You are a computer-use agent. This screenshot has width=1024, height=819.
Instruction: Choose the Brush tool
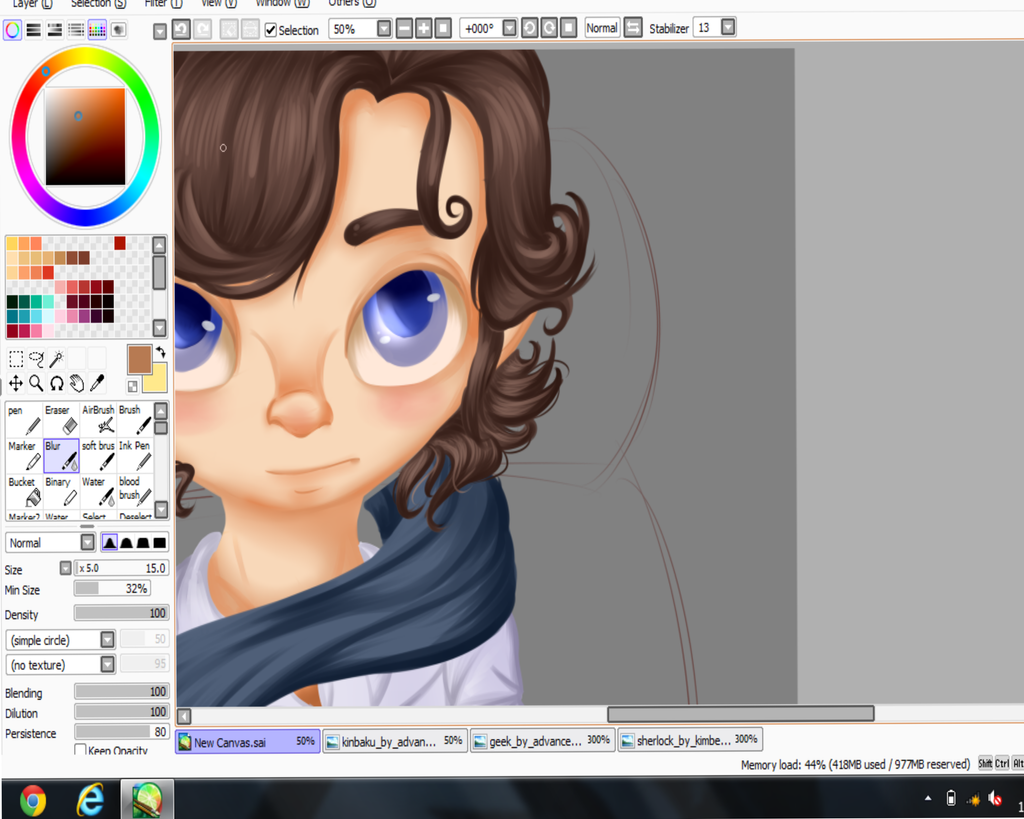[x=135, y=419]
